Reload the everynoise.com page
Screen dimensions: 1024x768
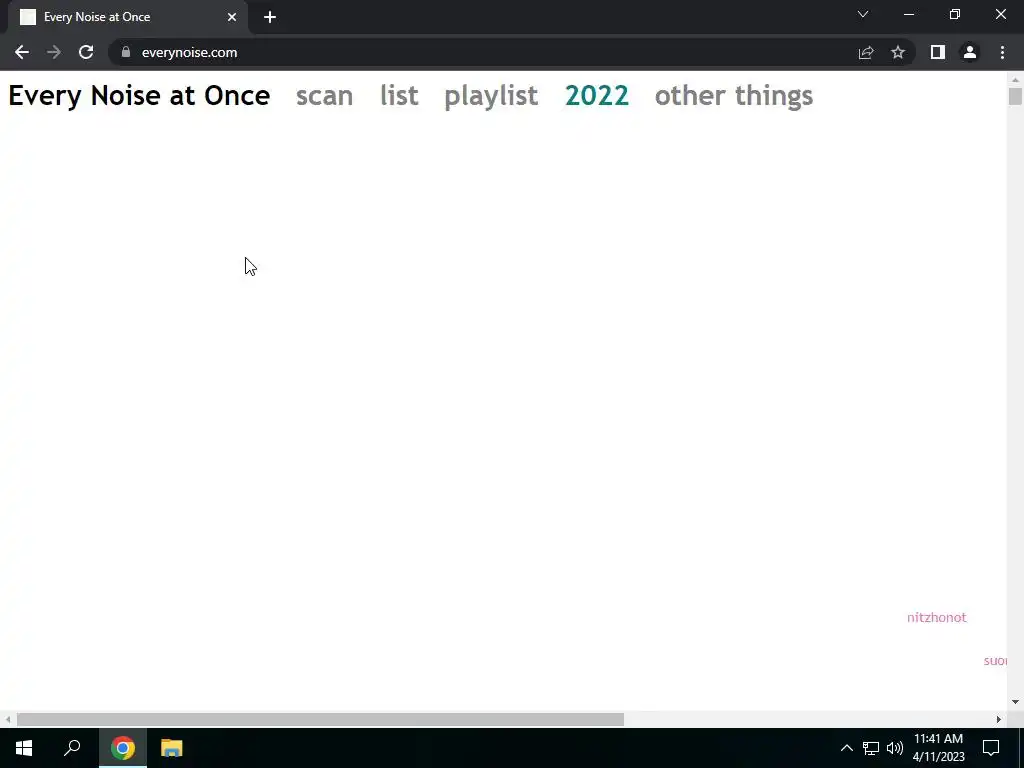click(86, 52)
